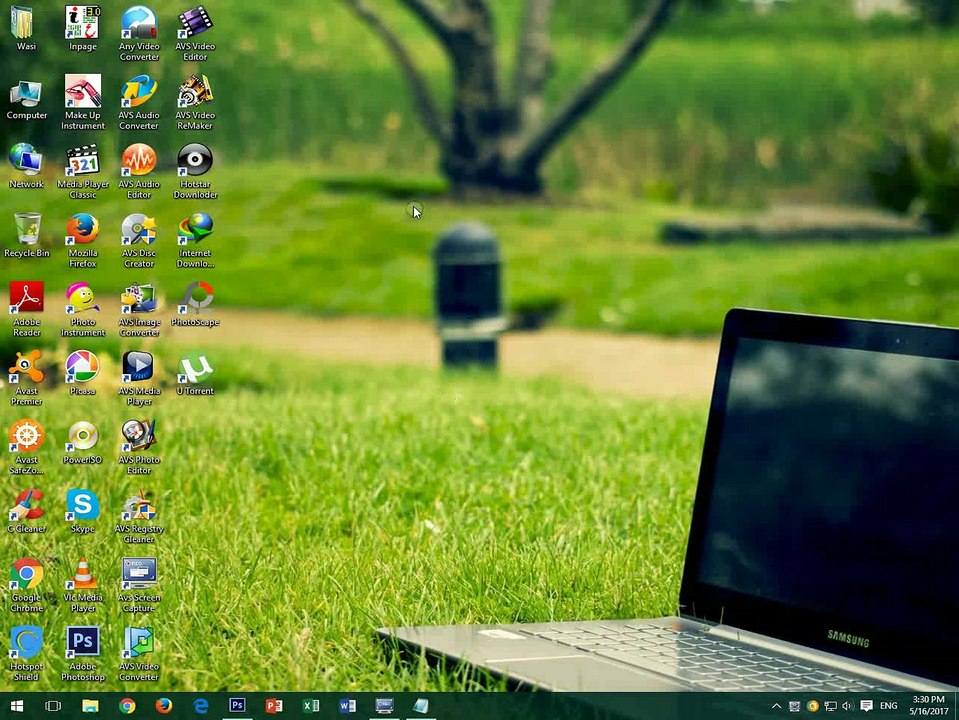
Task: Open the Windows Start menu
Action: point(17,706)
